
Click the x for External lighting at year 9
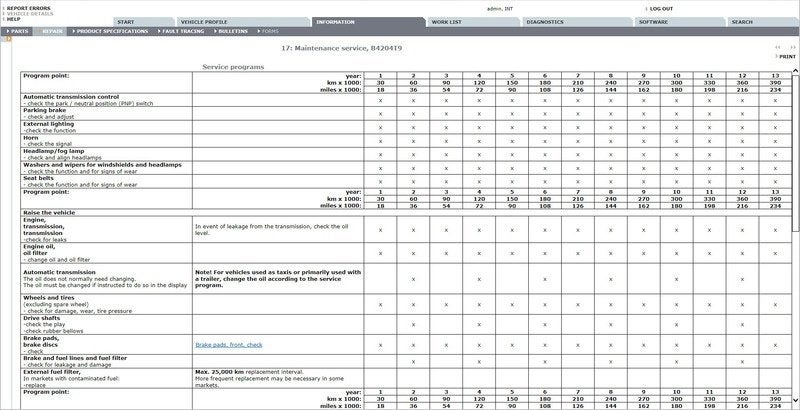(643, 127)
